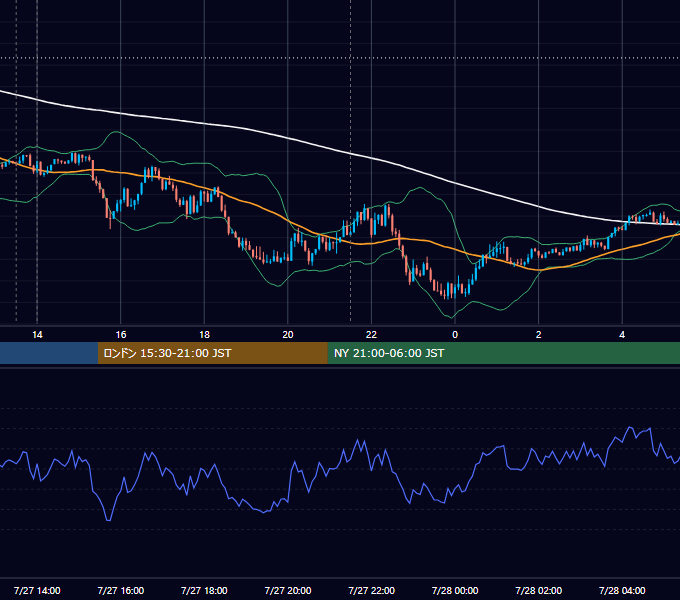
Task: Click the NY 21:00-06:00 JST session bar
Action: point(503,353)
